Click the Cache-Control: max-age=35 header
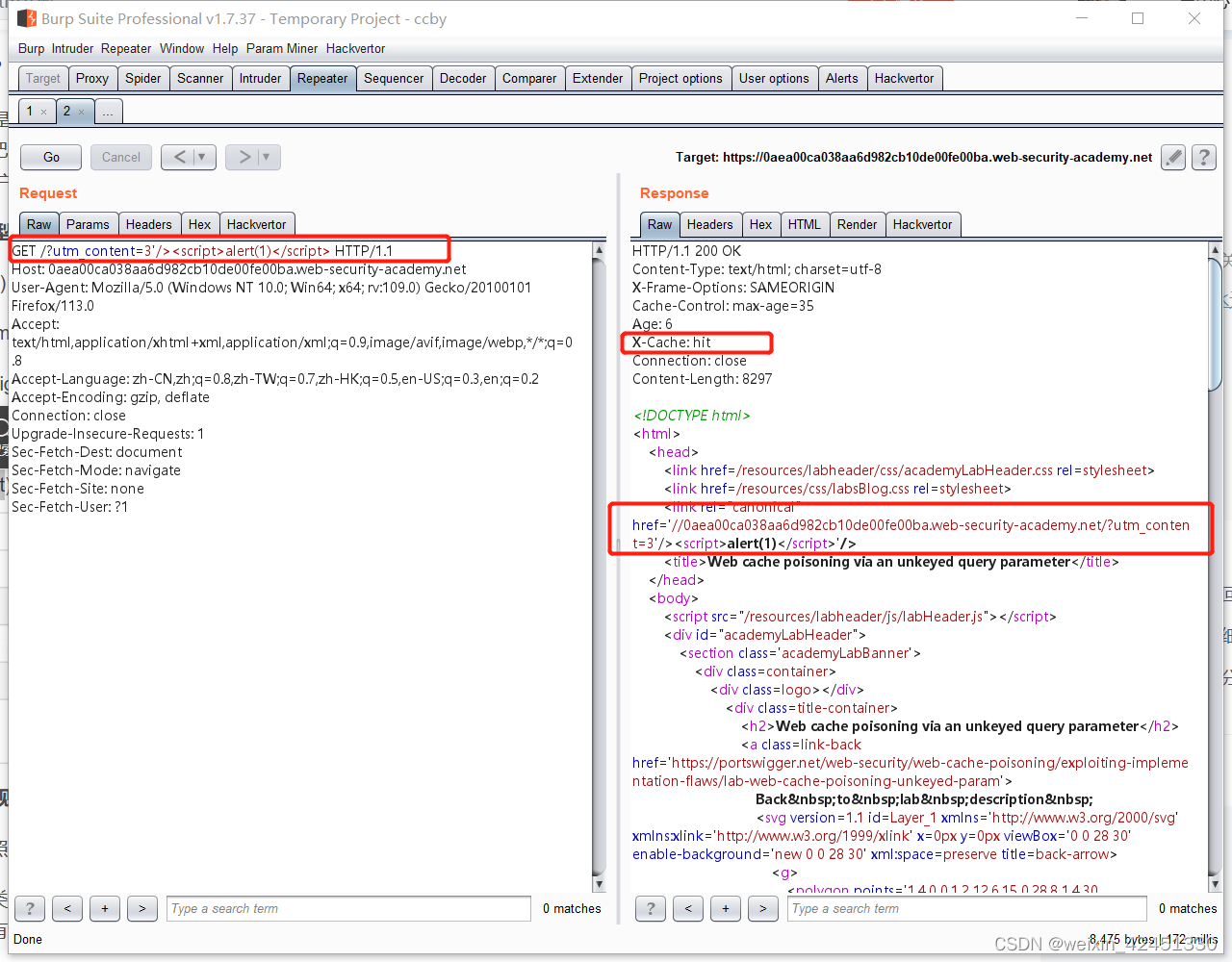 [723, 306]
